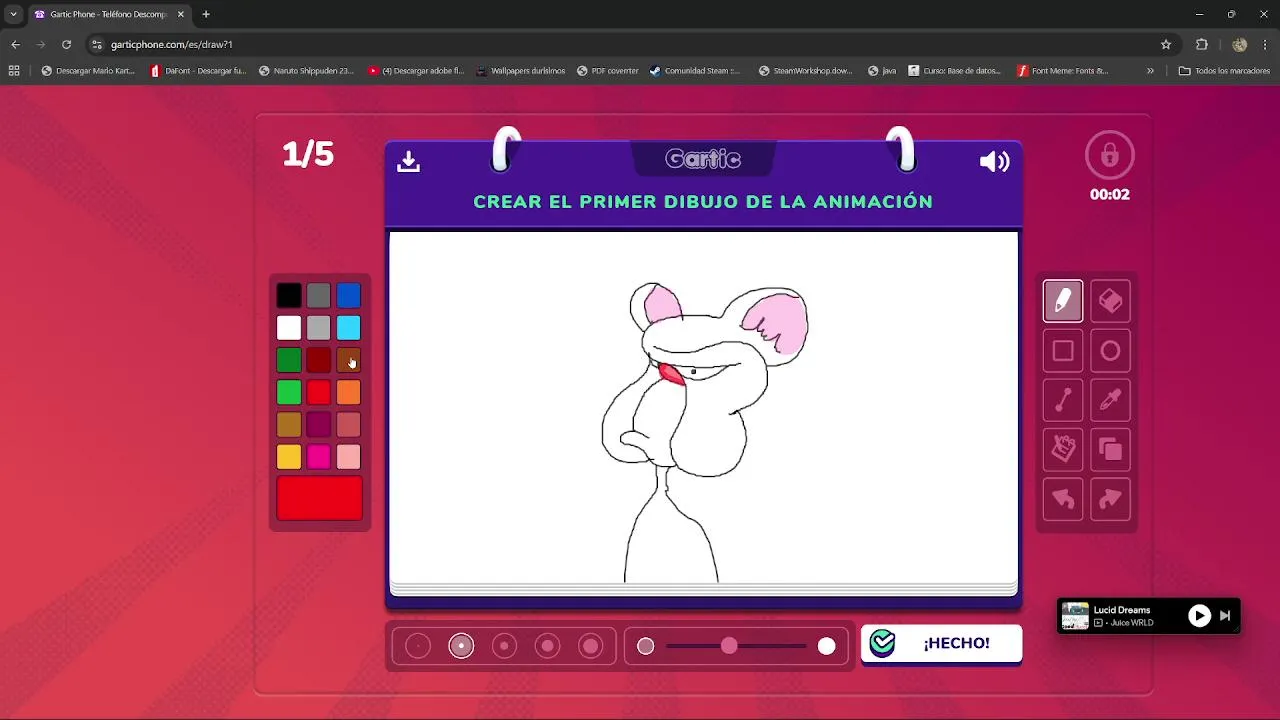Click the padlock icon above the timer
The width and height of the screenshot is (1280, 720).
tap(1109, 155)
